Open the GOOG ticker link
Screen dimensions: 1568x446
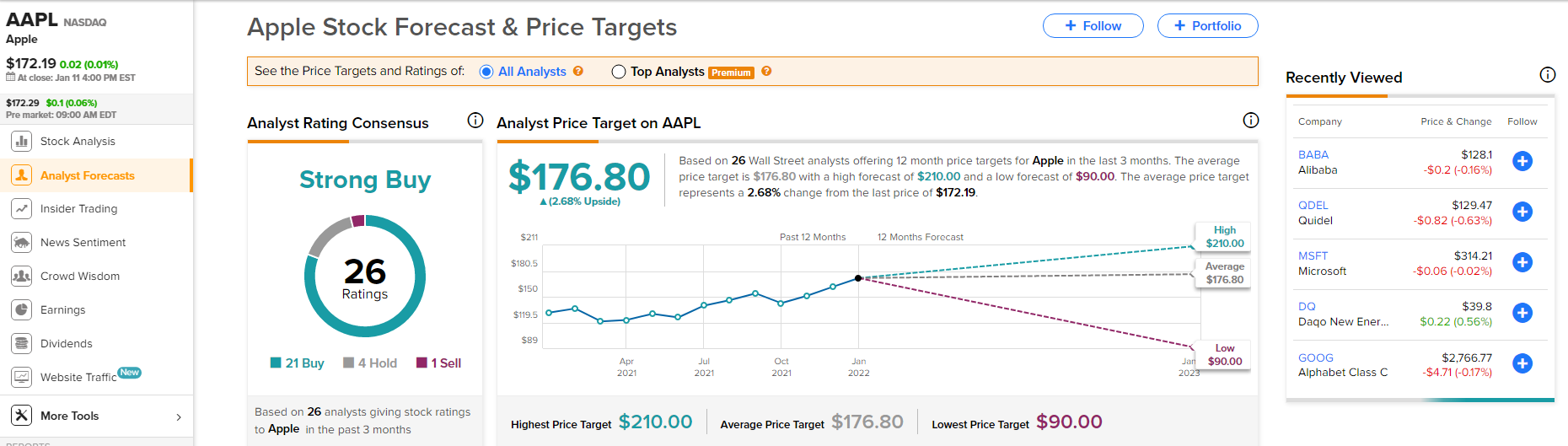coord(1316,357)
